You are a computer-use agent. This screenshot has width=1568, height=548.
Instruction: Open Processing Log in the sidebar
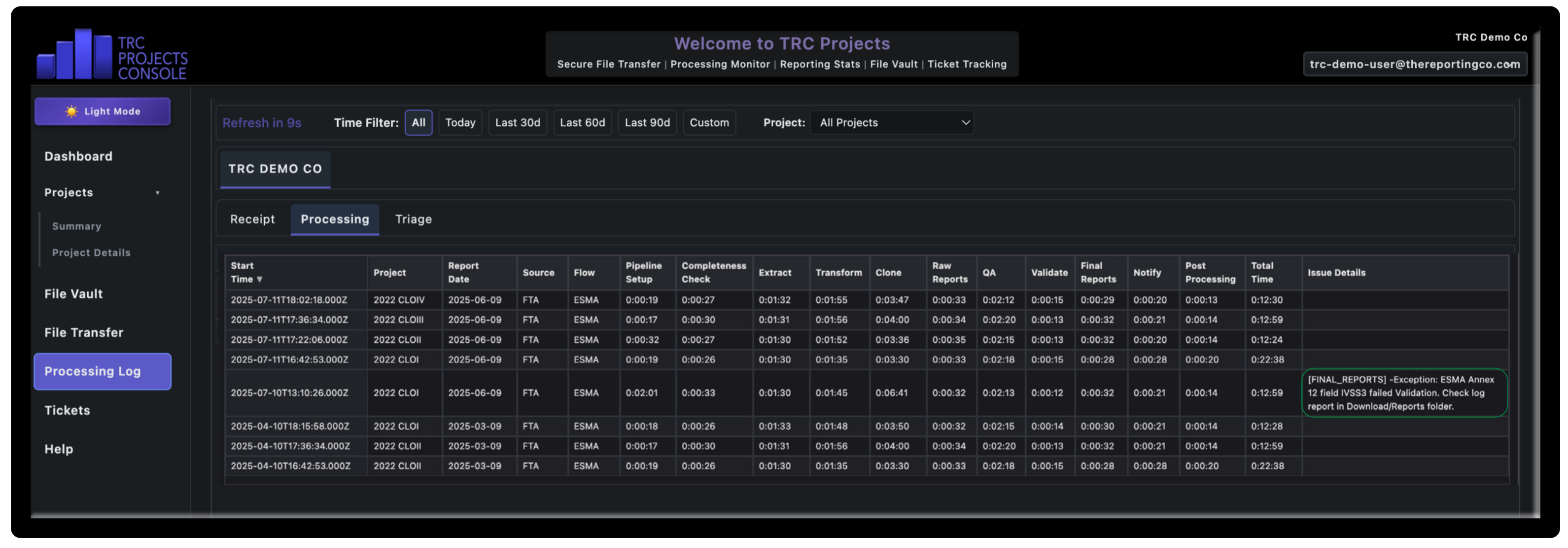coord(93,371)
